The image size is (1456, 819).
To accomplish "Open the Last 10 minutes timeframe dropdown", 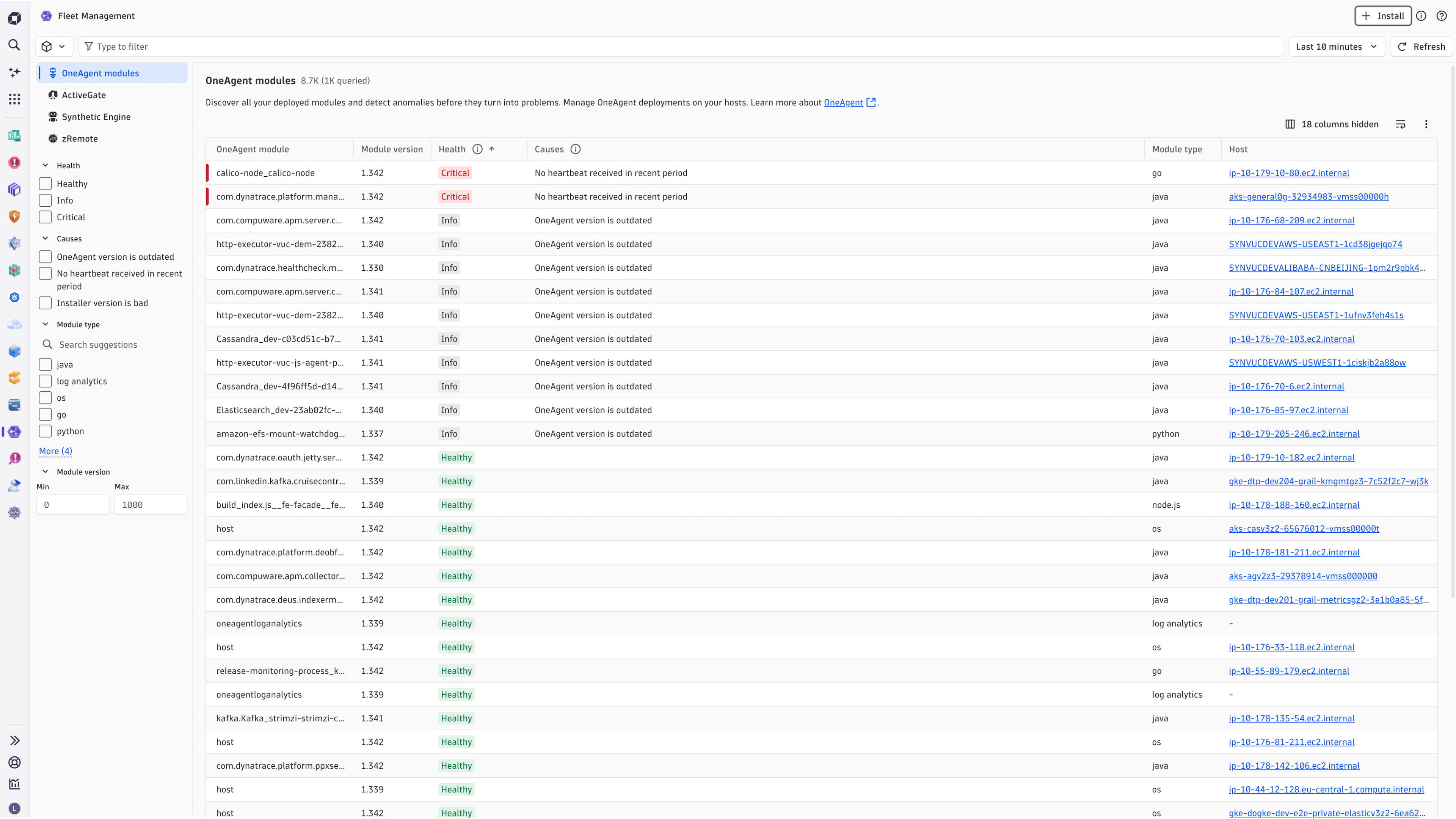I will (1336, 46).
